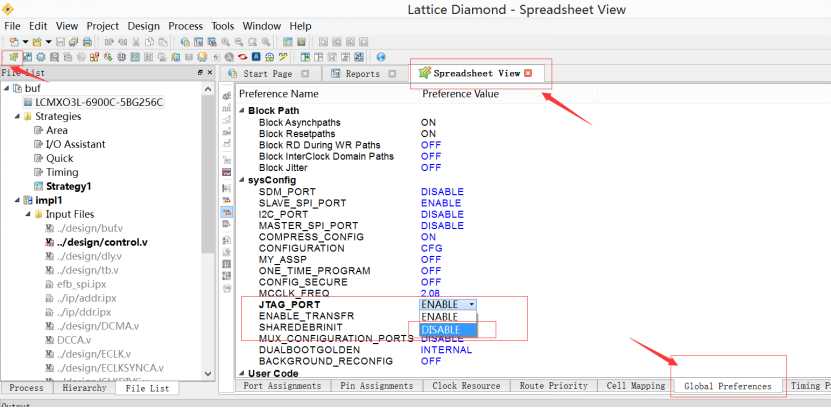Screen dimensions: 831x408
Task: Switch to the Reports tab
Action: [x=363, y=74]
